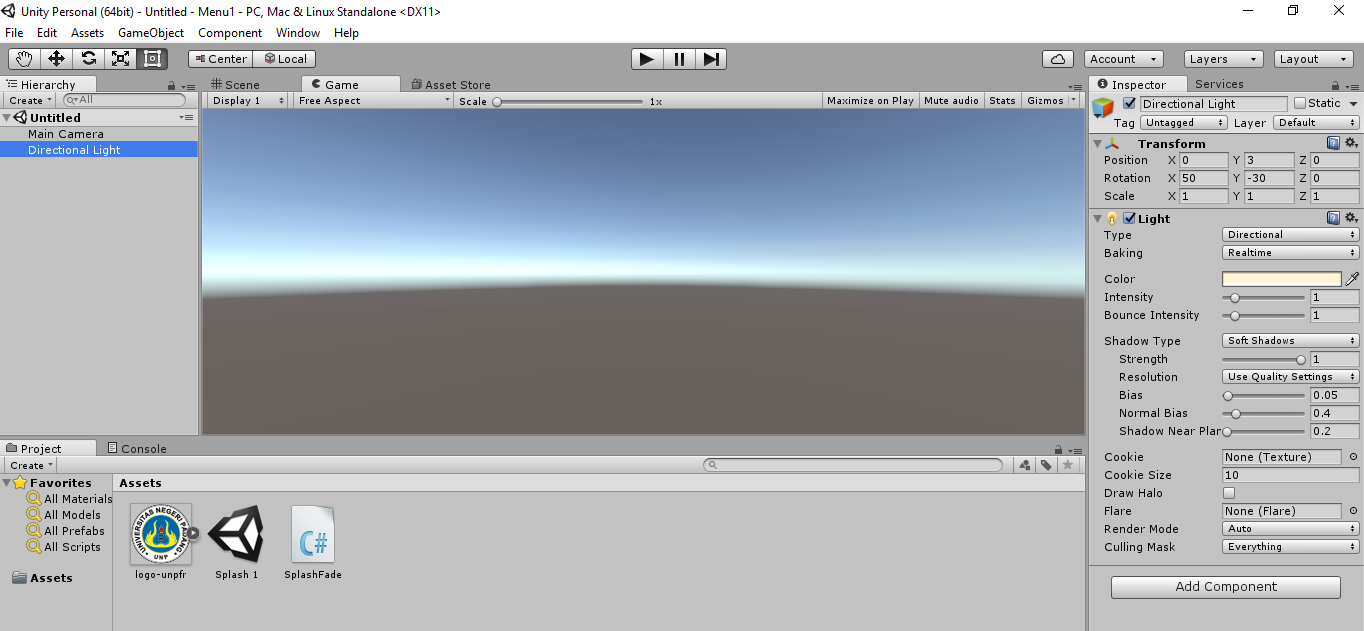Select the Scale tool
The height and width of the screenshot is (631, 1364).
click(120, 58)
